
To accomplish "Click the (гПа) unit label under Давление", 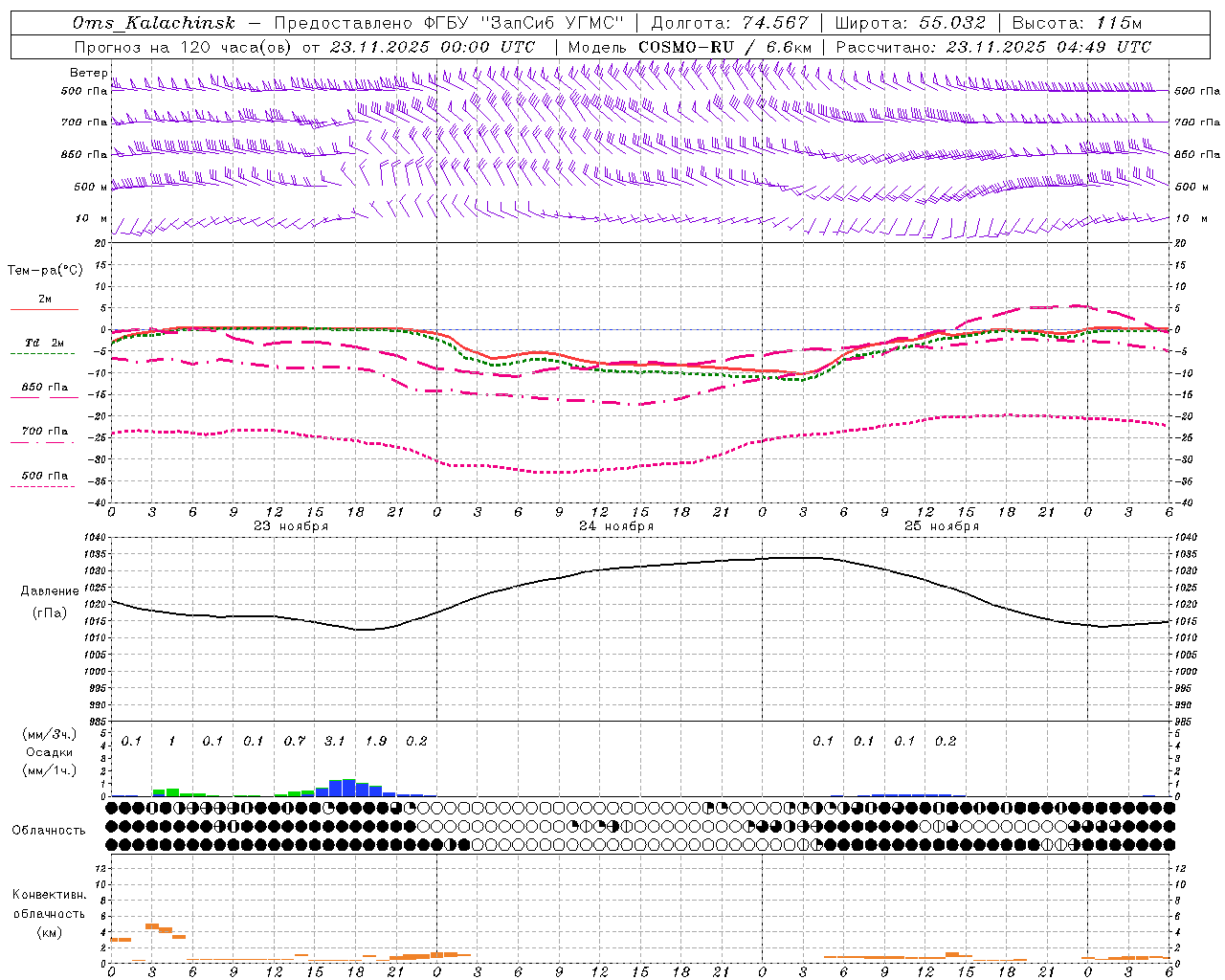I will click(x=50, y=612).
